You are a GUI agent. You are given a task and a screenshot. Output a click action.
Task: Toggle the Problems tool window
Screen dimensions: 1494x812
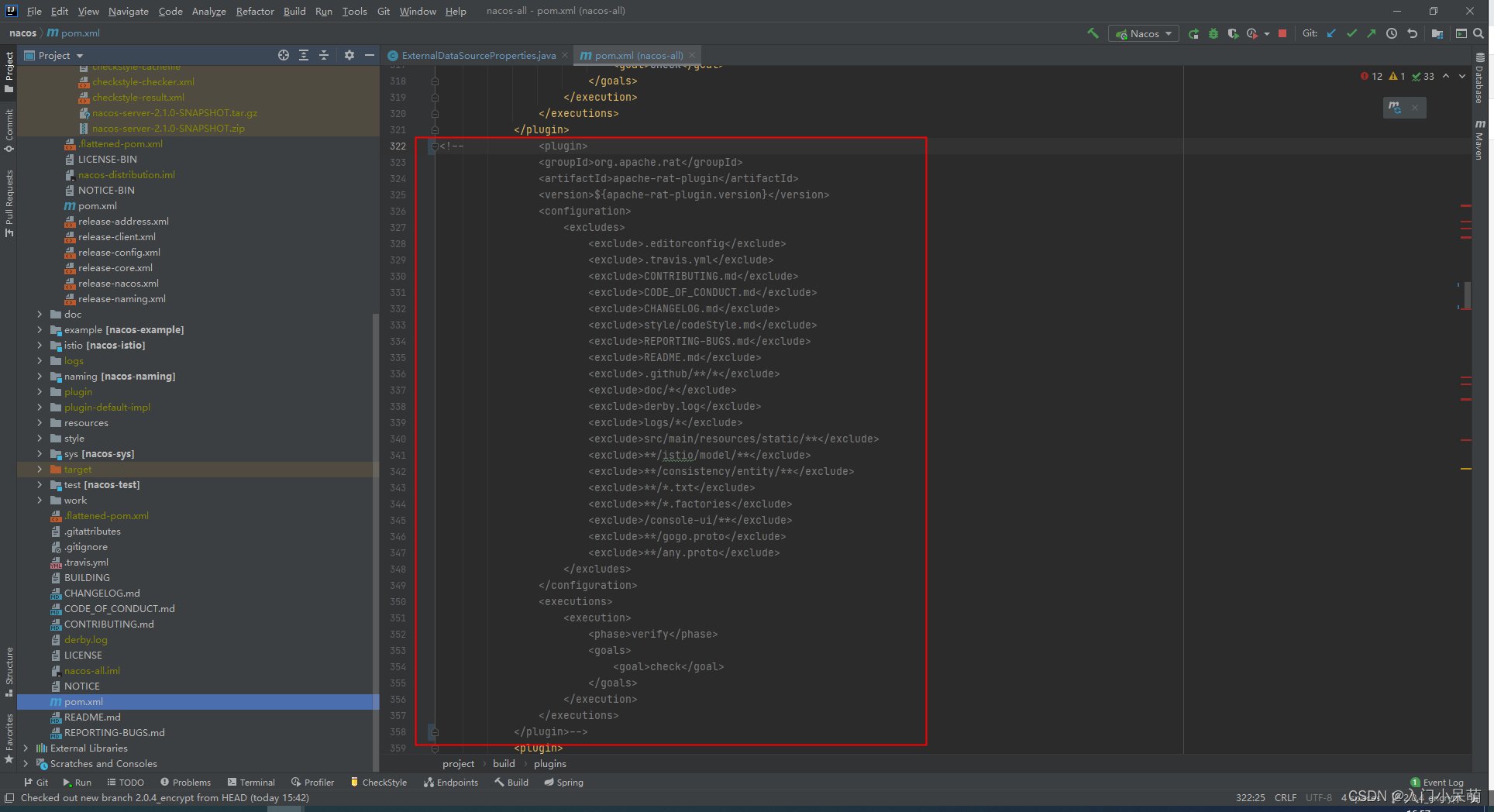click(x=185, y=782)
